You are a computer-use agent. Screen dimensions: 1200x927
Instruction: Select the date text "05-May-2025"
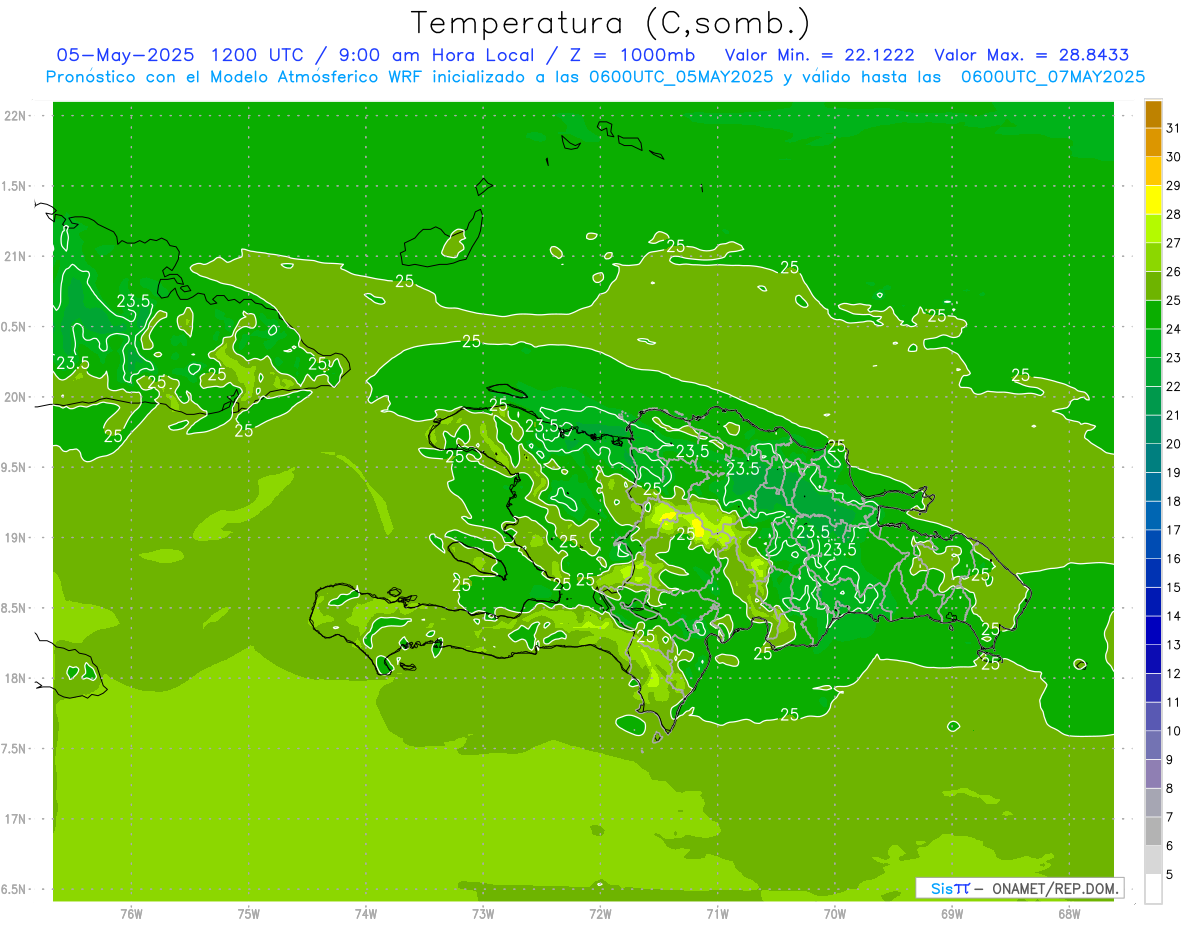[x=125, y=55]
